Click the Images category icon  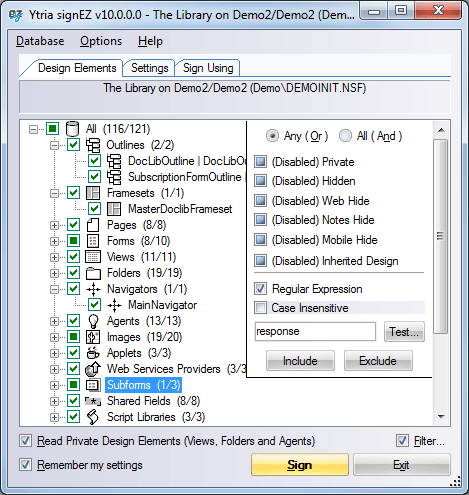point(93,337)
